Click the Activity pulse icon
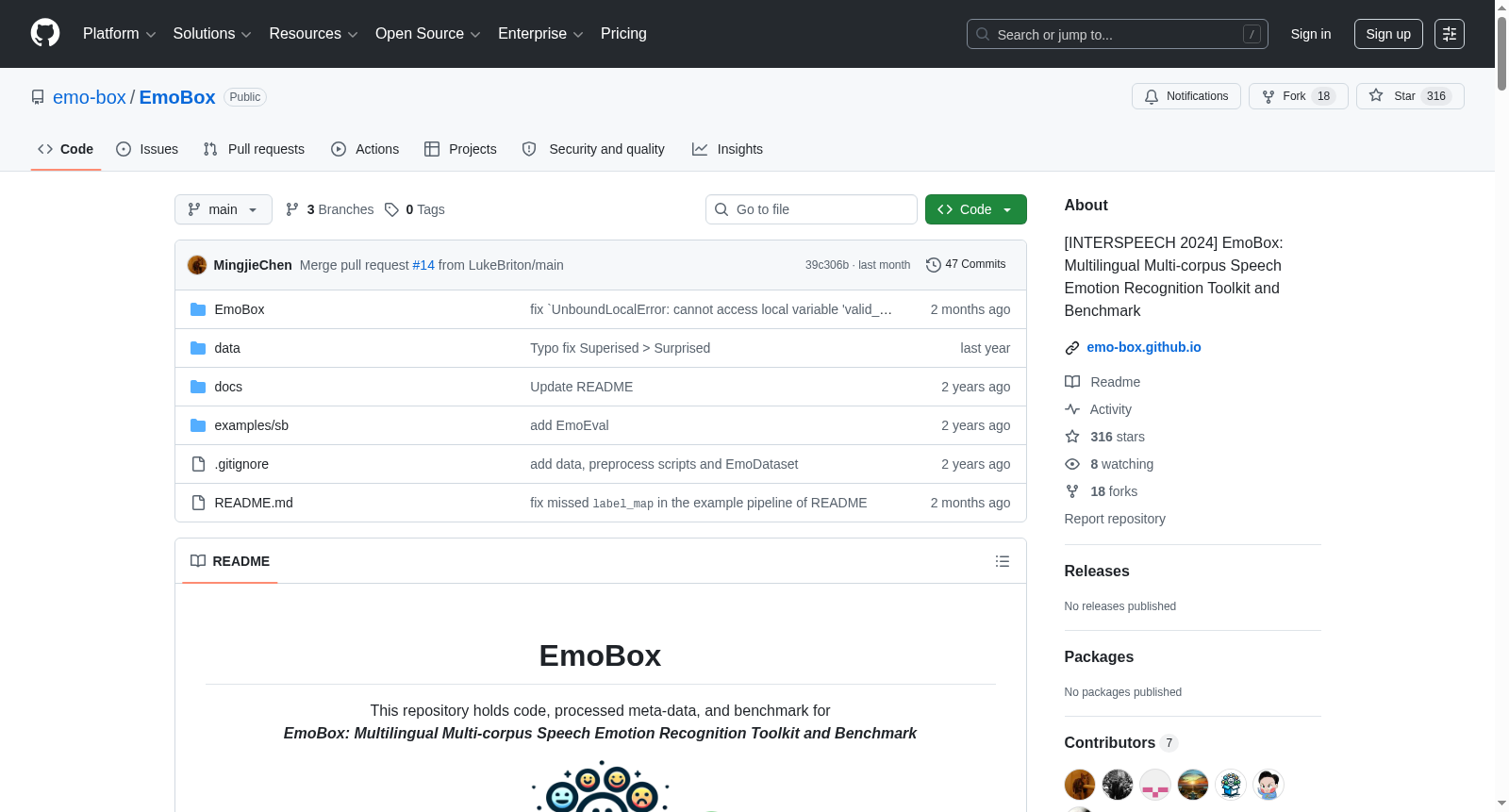 pyautogui.click(x=1072, y=409)
